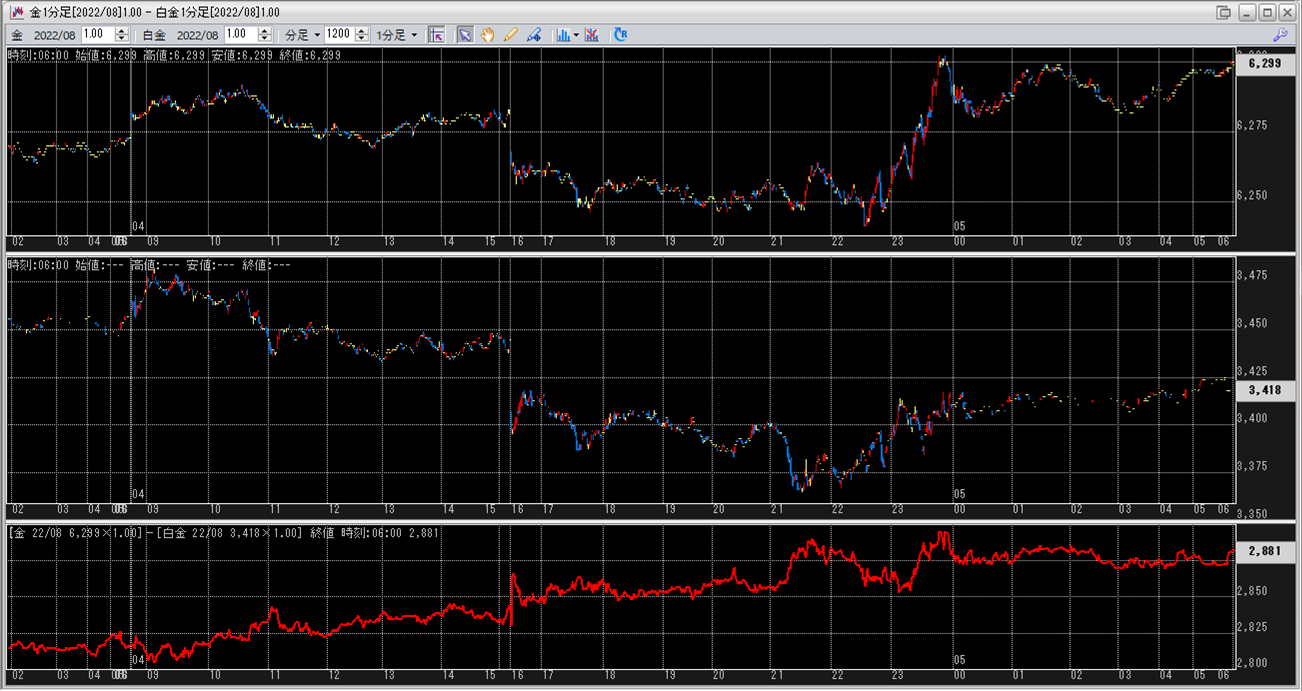
Task: Click the eraser/edit drawing tool icon
Action: pos(534,34)
